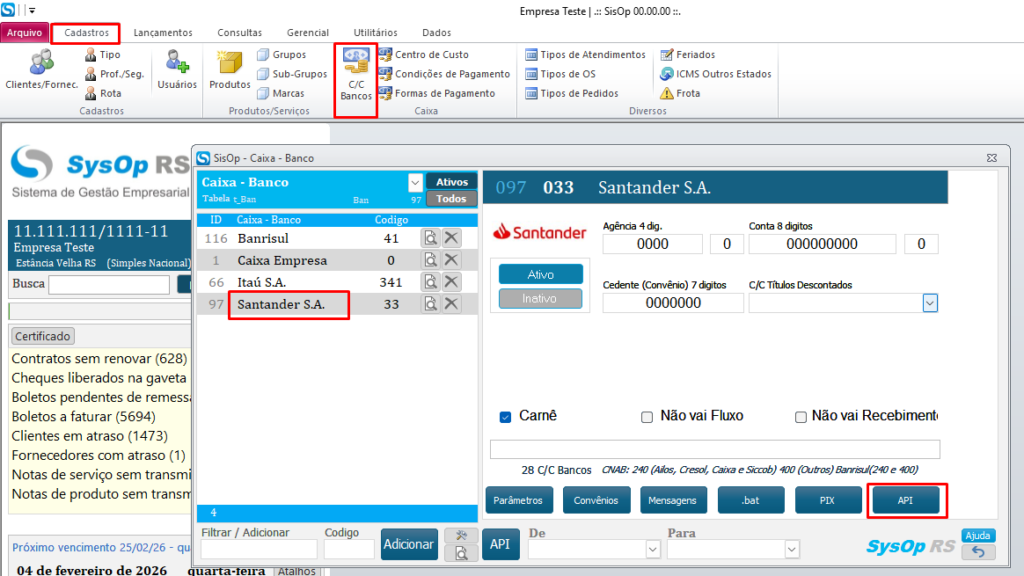Click the Centro de Custo icon
The height and width of the screenshot is (576, 1024).
click(386, 55)
